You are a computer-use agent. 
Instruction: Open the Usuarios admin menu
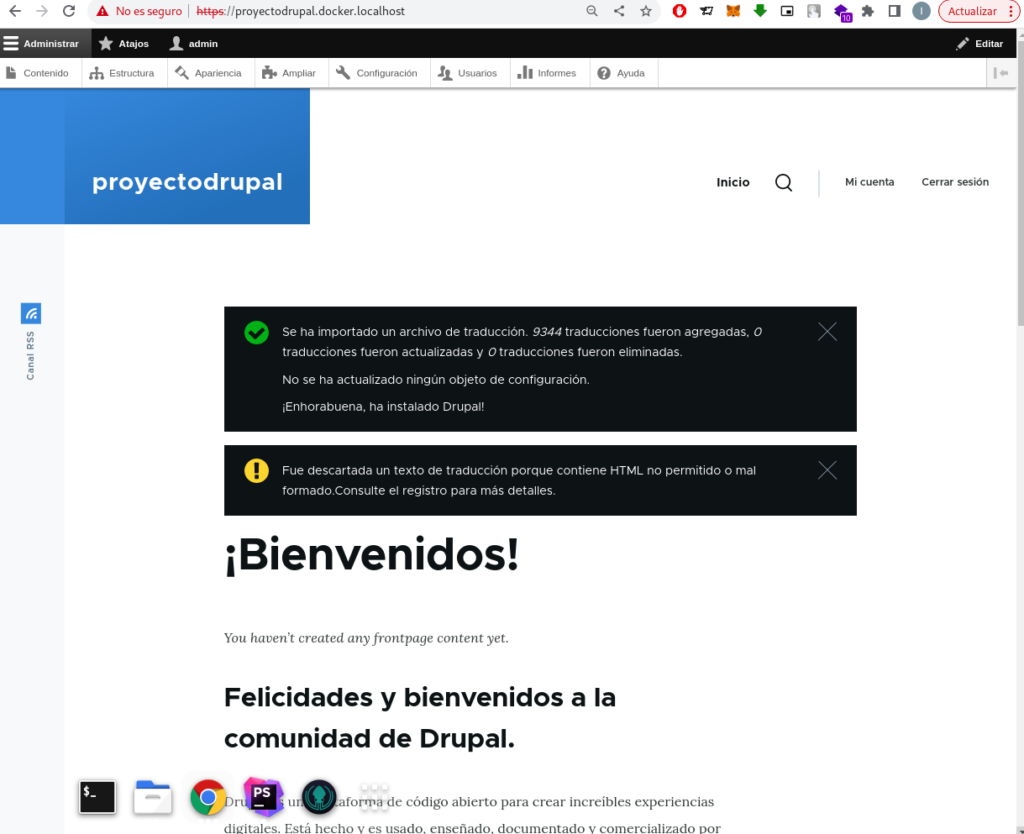[x=468, y=73]
